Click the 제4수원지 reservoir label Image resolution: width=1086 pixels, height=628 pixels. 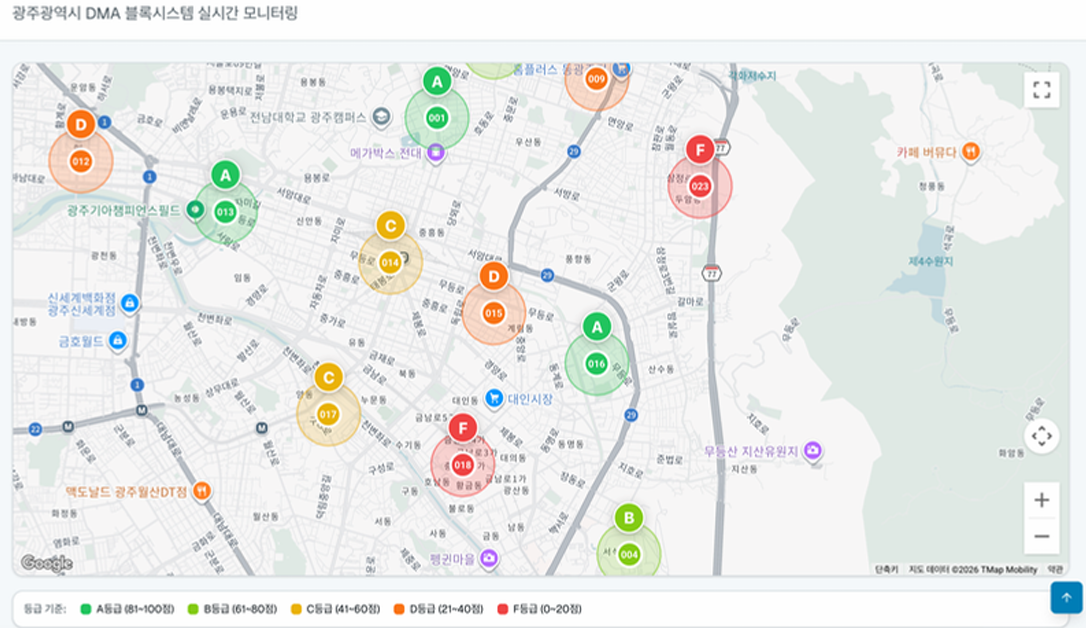[x=931, y=261]
